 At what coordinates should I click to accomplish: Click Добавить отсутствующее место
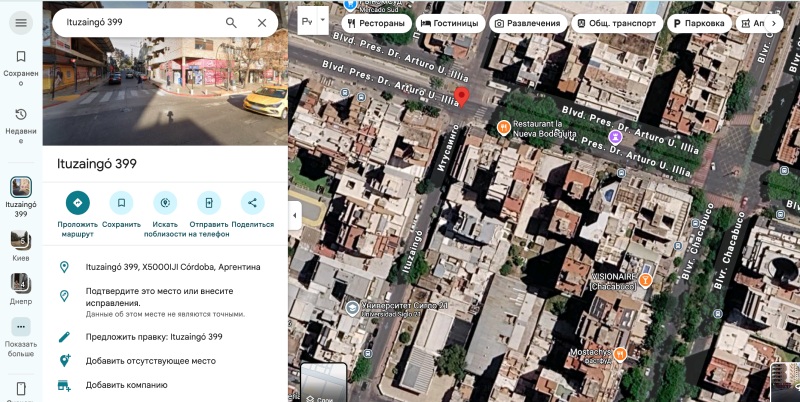[x=150, y=361]
